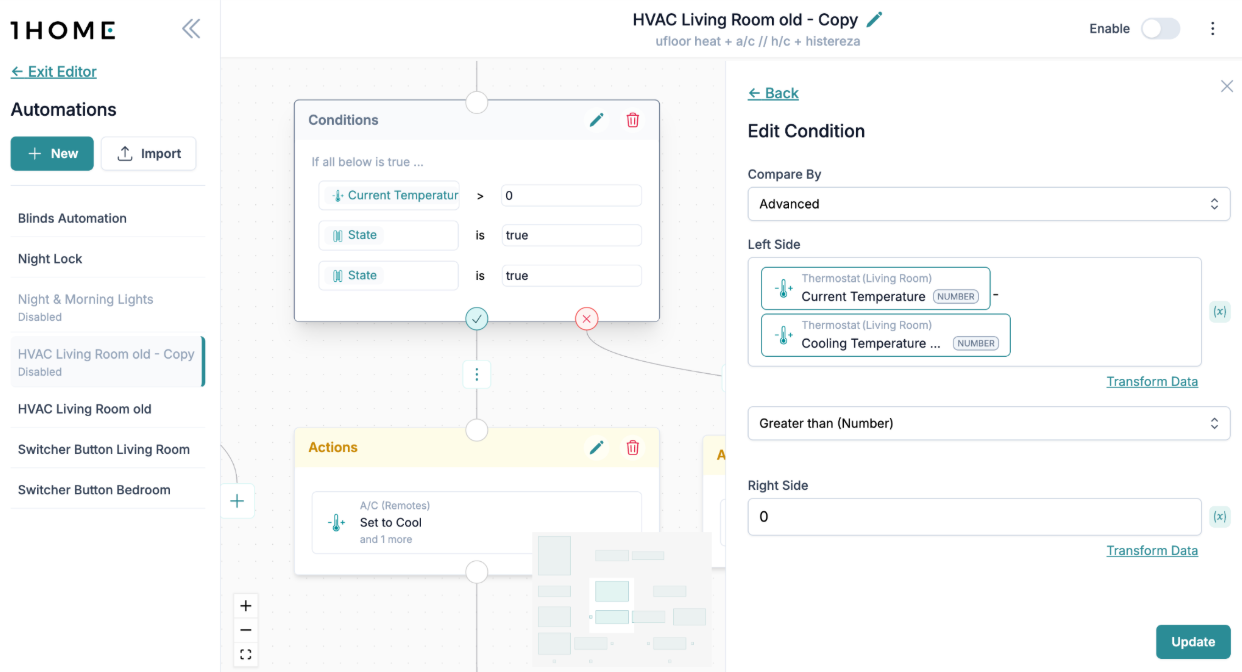Viewport: 1242px width, 672px height.
Task: Delete the Actions block with trash icon
Action: tap(633, 447)
